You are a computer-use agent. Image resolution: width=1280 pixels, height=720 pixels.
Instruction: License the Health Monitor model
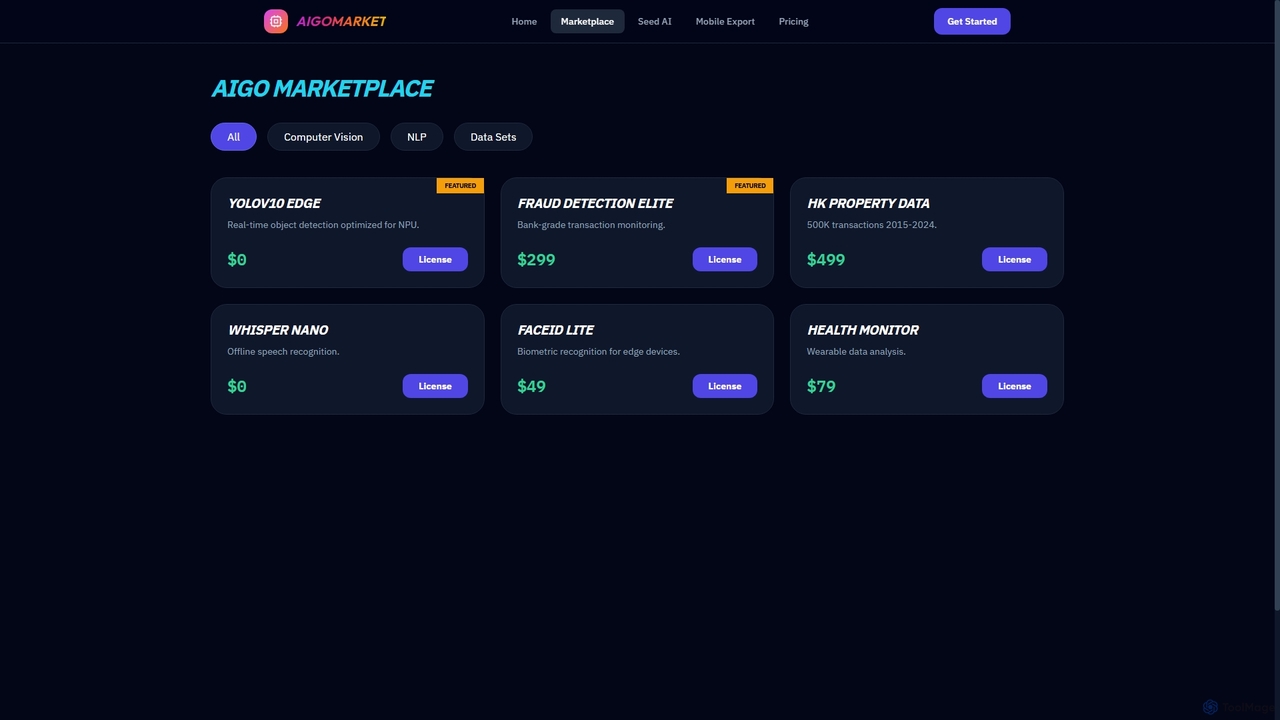pyautogui.click(x=1014, y=386)
